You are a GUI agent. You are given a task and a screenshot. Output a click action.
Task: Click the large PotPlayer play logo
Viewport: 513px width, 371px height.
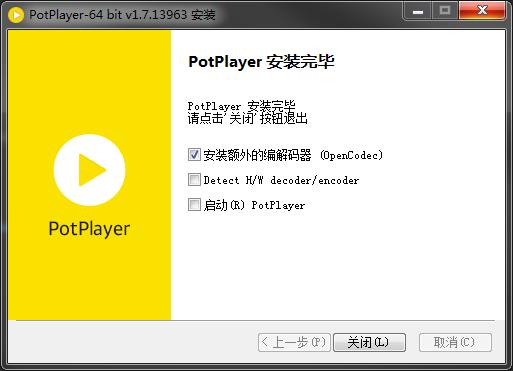click(x=90, y=170)
